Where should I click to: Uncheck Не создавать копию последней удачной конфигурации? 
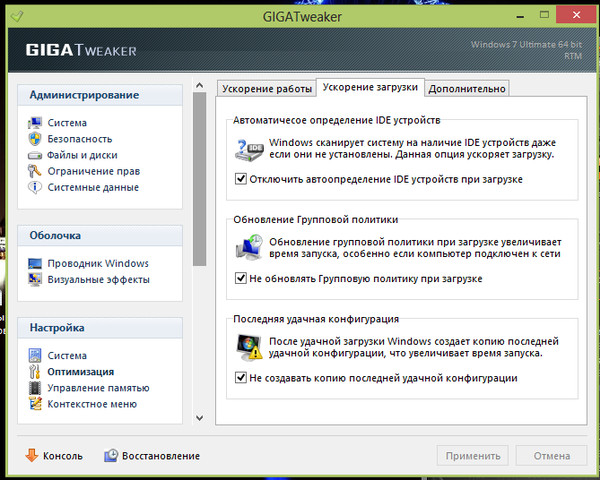pyautogui.click(x=241, y=377)
